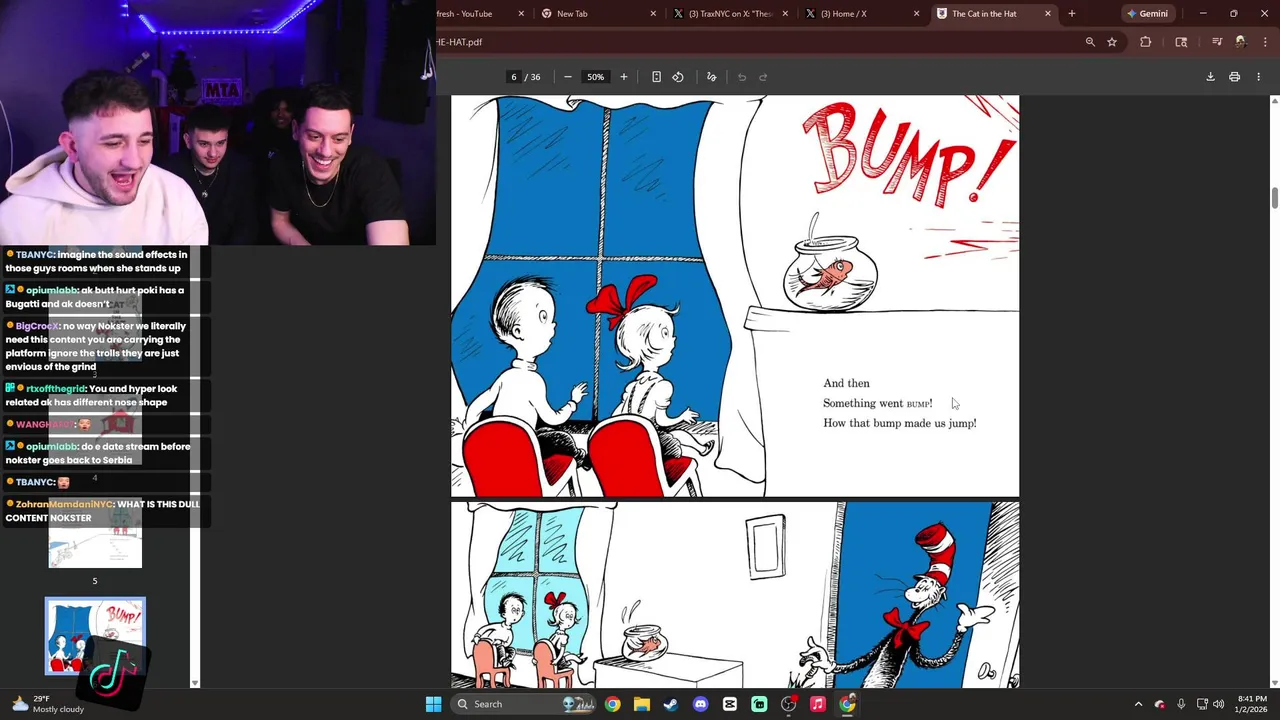
Task: Click the zoom magnifier icon in address bar
Action: coord(1090,42)
